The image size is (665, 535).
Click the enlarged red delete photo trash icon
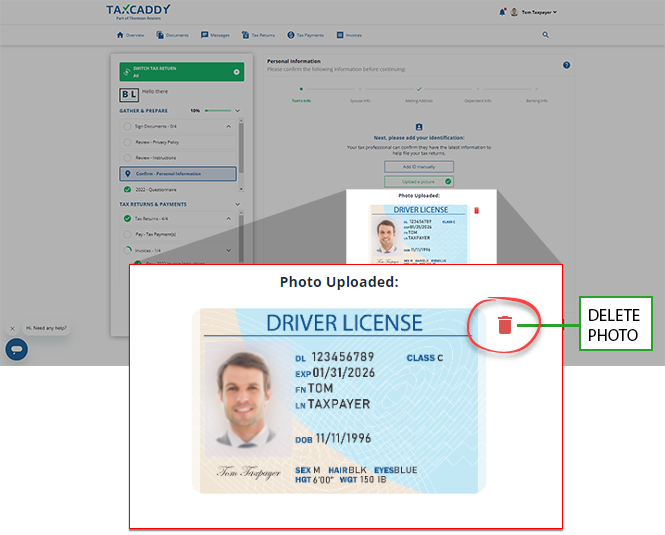[x=505, y=325]
